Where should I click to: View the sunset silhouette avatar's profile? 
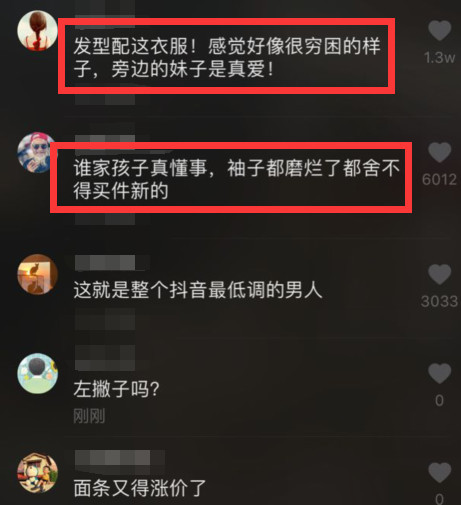coord(37,274)
